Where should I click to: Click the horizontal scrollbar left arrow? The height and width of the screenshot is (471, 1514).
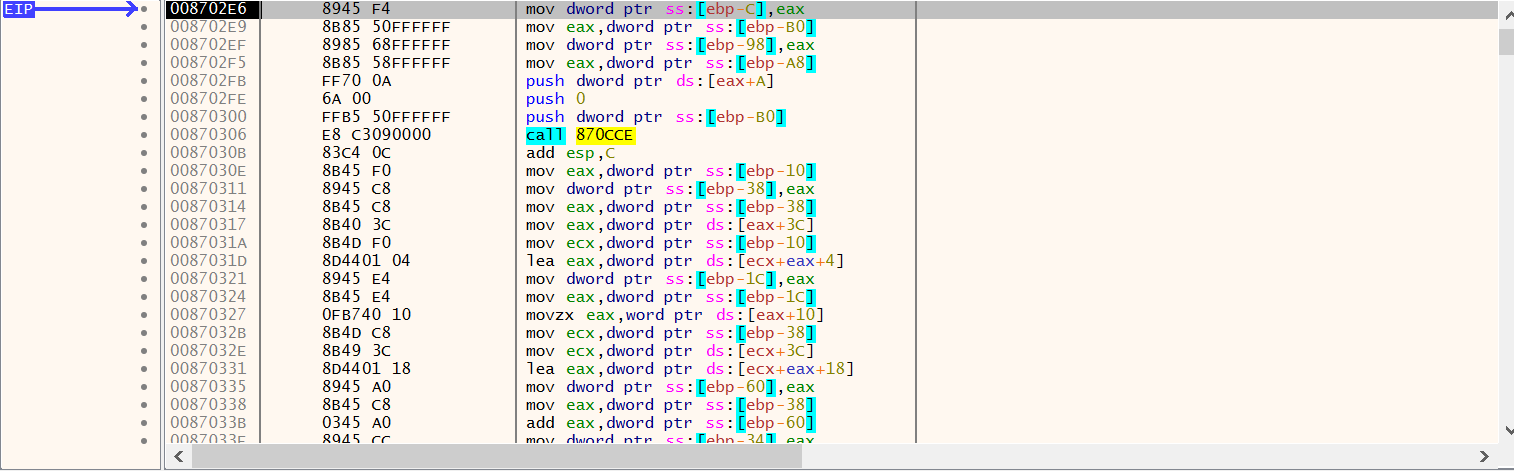click(178, 456)
